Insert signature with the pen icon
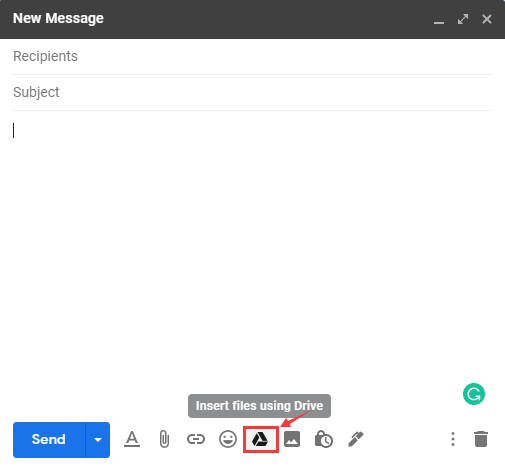The height and width of the screenshot is (468, 505). [356, 439]
